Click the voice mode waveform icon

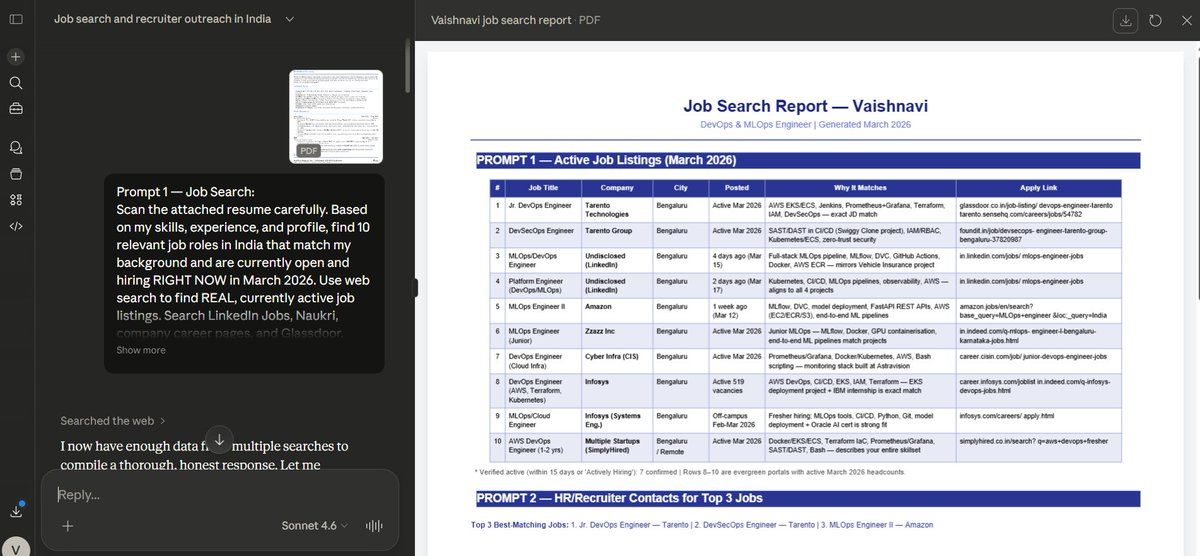pos(375,526)
